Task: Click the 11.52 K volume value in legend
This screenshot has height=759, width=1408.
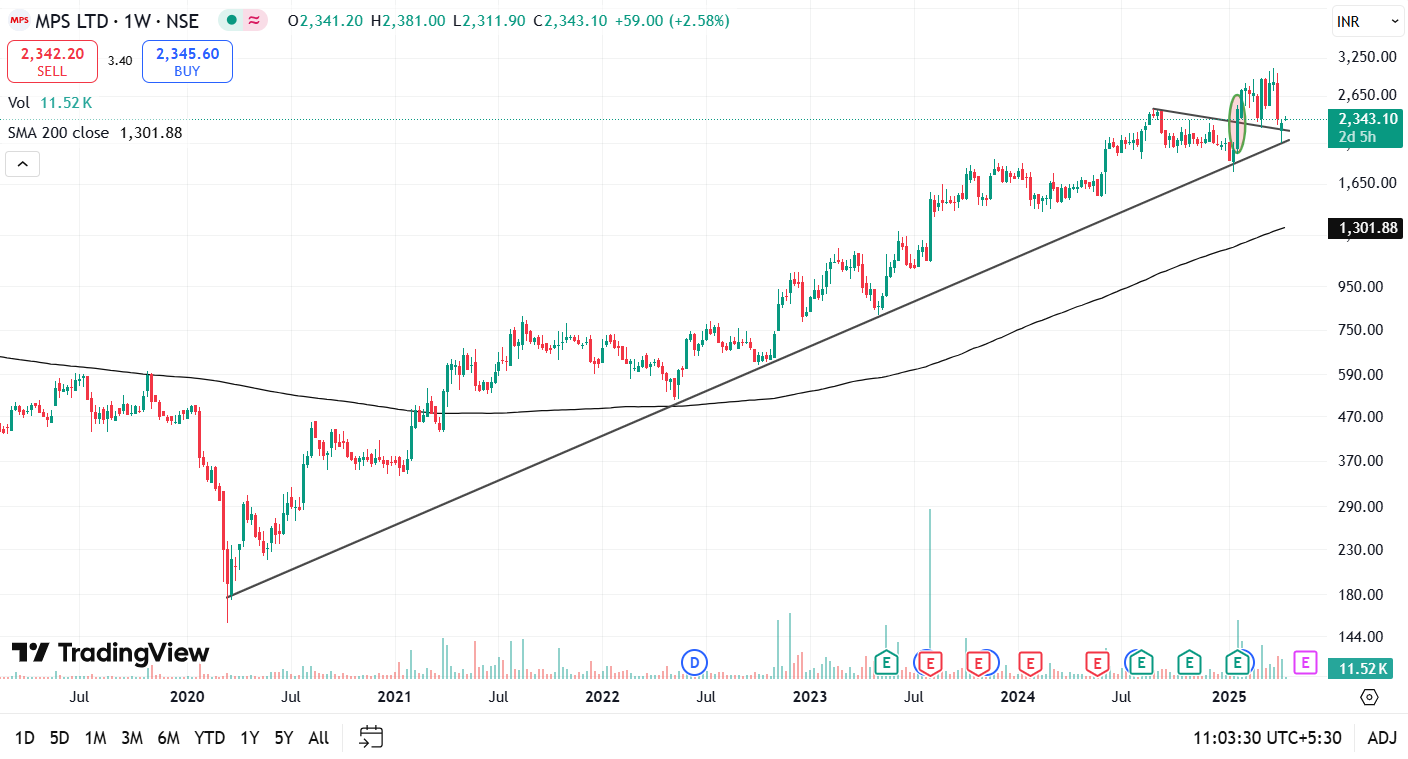Action: coord(67,102)
